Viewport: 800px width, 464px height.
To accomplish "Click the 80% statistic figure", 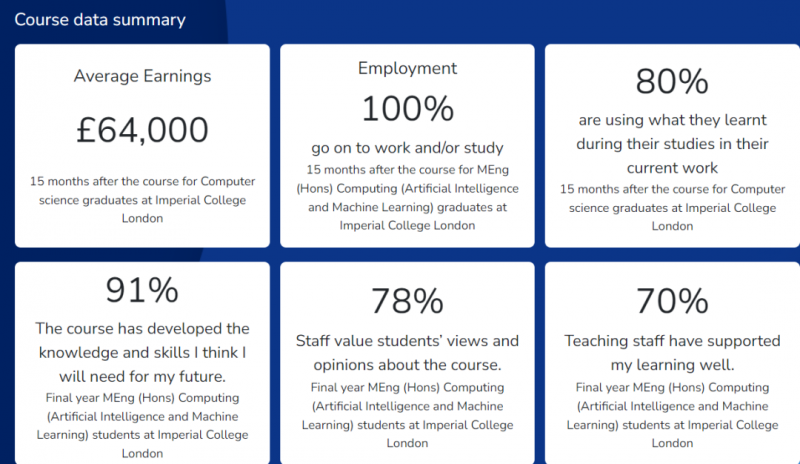I will (672, 81).
